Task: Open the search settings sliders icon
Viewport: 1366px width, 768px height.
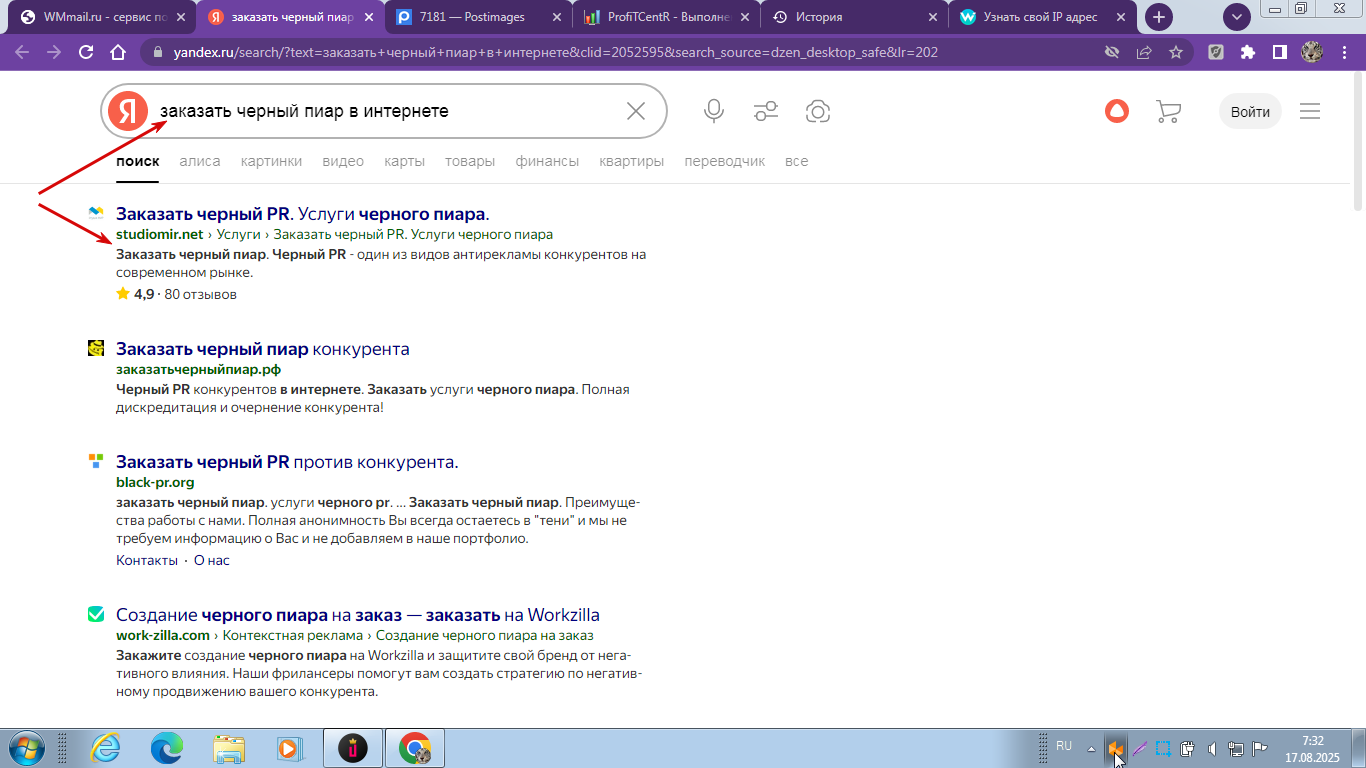Action: tap(766, 111)
